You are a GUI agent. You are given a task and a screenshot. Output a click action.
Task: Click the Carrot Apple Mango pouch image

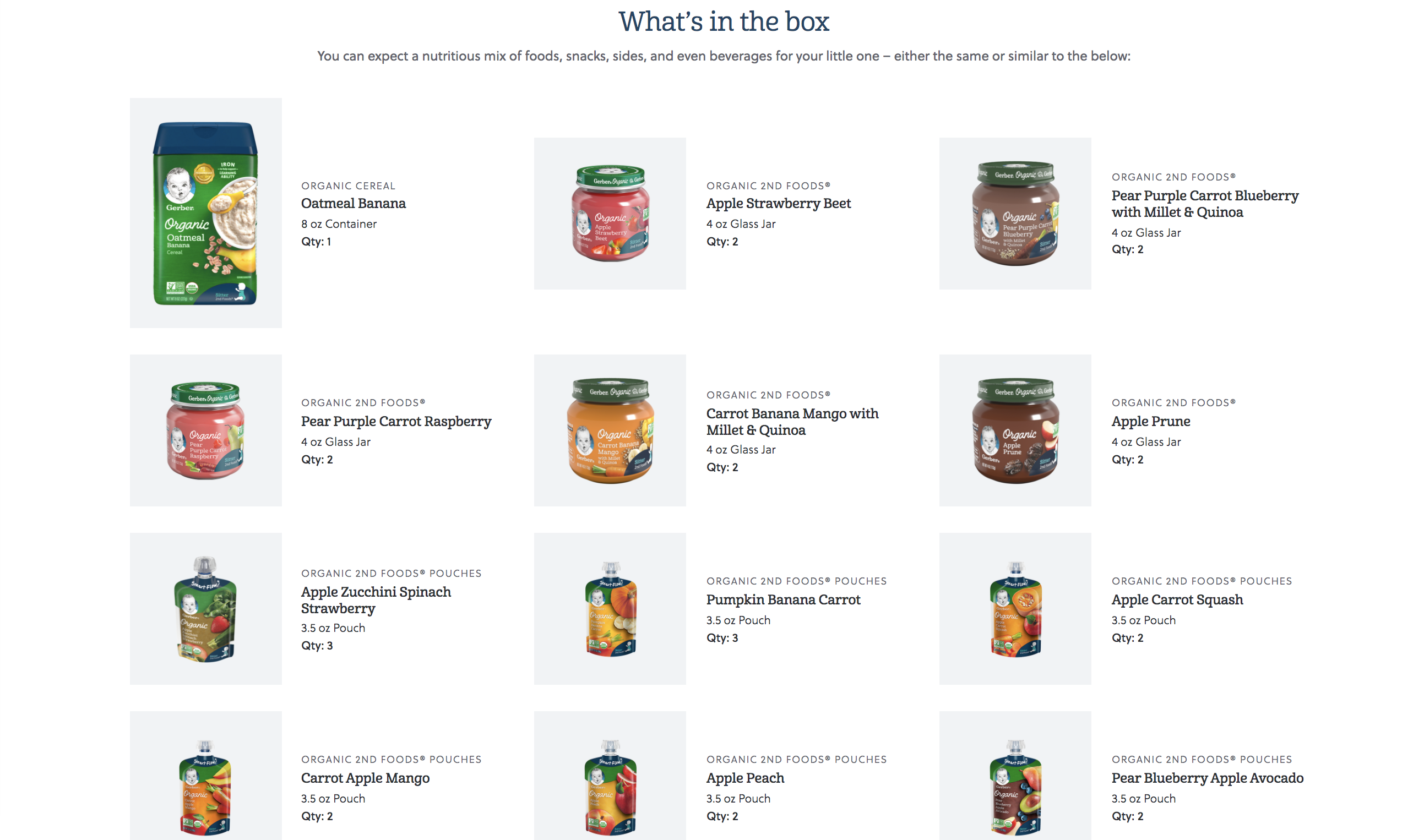click(x=205, y=786)
